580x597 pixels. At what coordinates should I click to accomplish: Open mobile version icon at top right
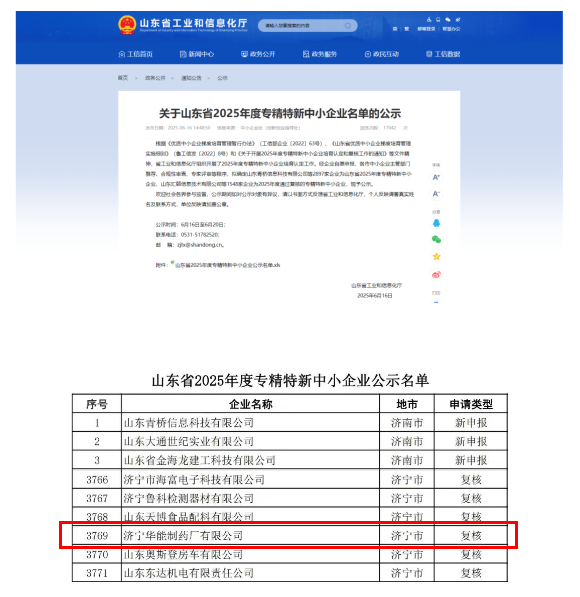tap(438, 19)
